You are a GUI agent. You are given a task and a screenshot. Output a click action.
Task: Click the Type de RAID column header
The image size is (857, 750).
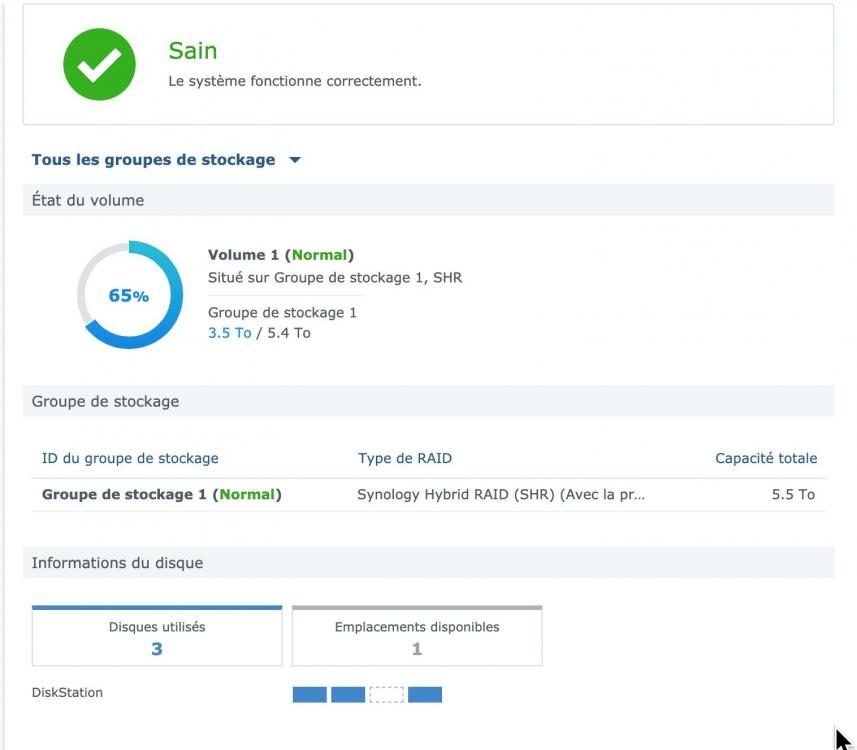tap(405, 458)
